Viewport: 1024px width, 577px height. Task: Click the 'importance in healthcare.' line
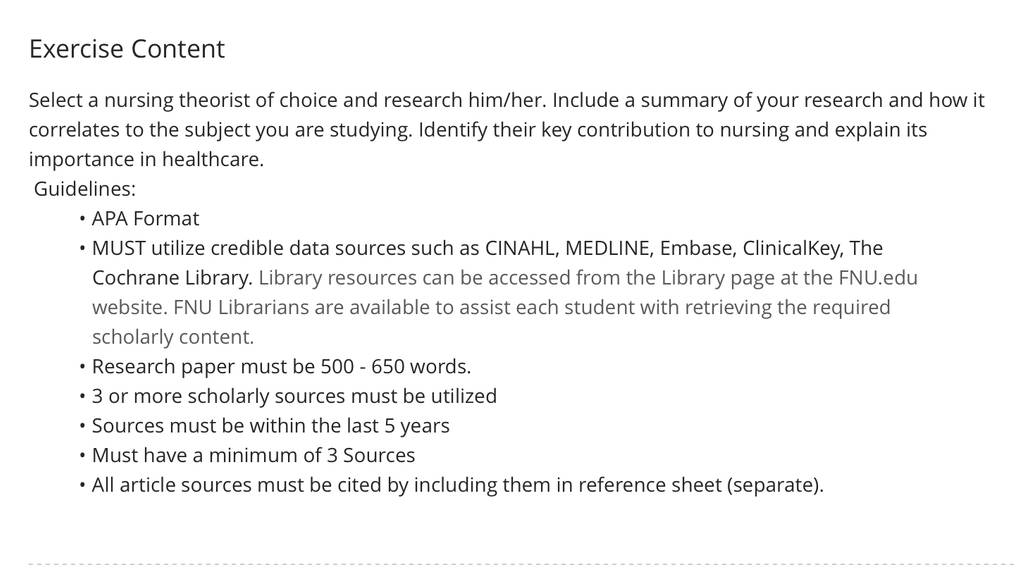pos(146,159)
